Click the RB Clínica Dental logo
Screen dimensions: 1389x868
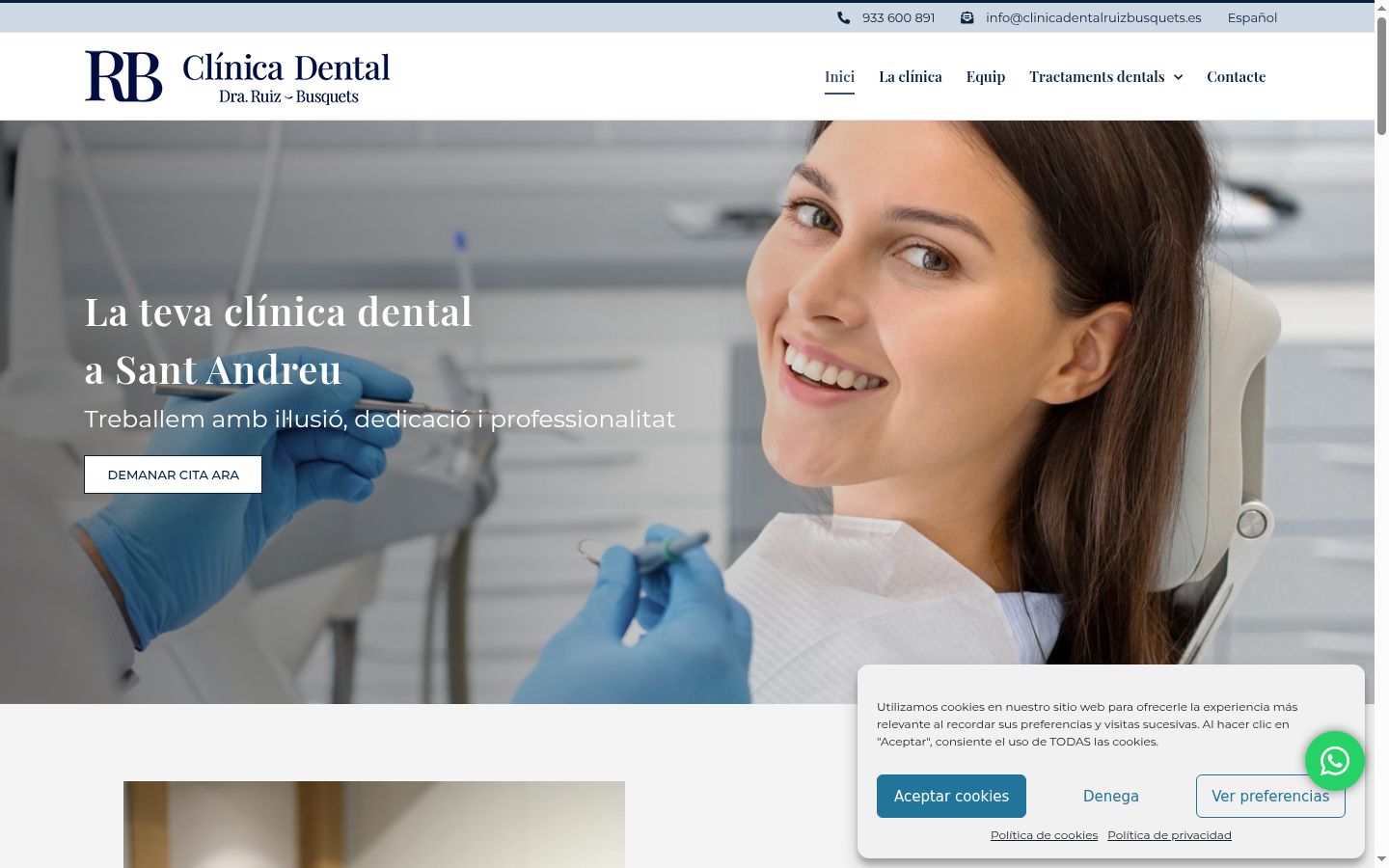coord(237,76)
